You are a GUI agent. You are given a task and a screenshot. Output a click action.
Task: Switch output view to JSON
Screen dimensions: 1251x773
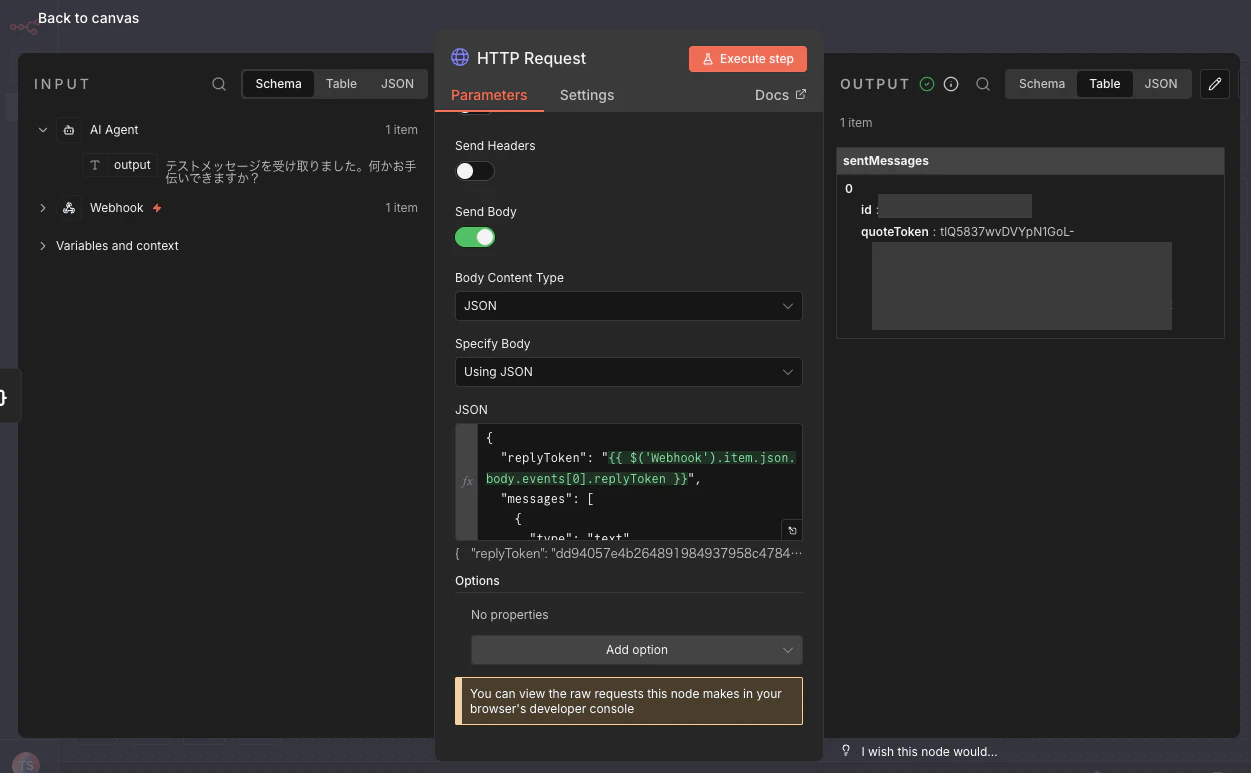(1161, 84)
